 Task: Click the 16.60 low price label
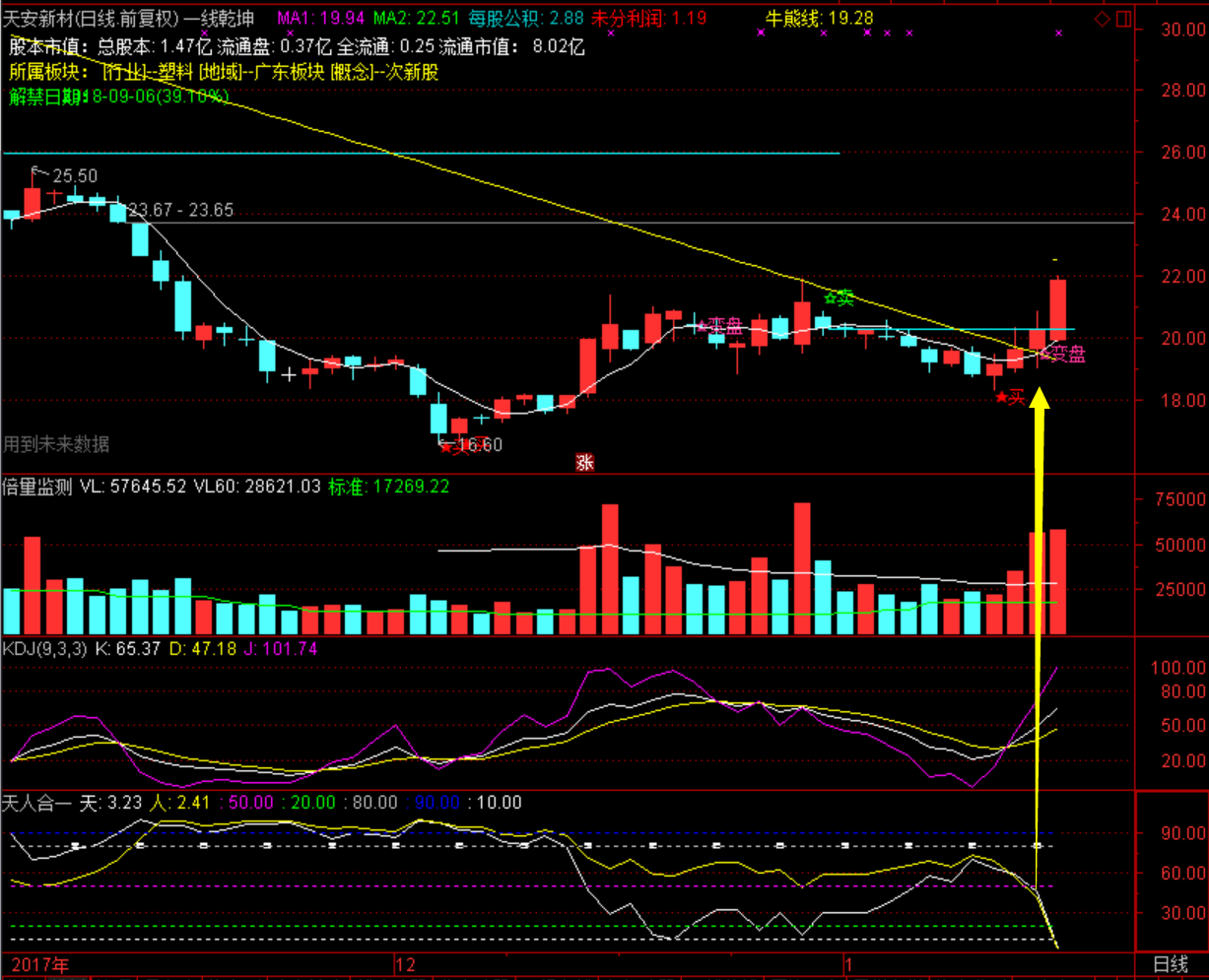click(x=480, y=445)
